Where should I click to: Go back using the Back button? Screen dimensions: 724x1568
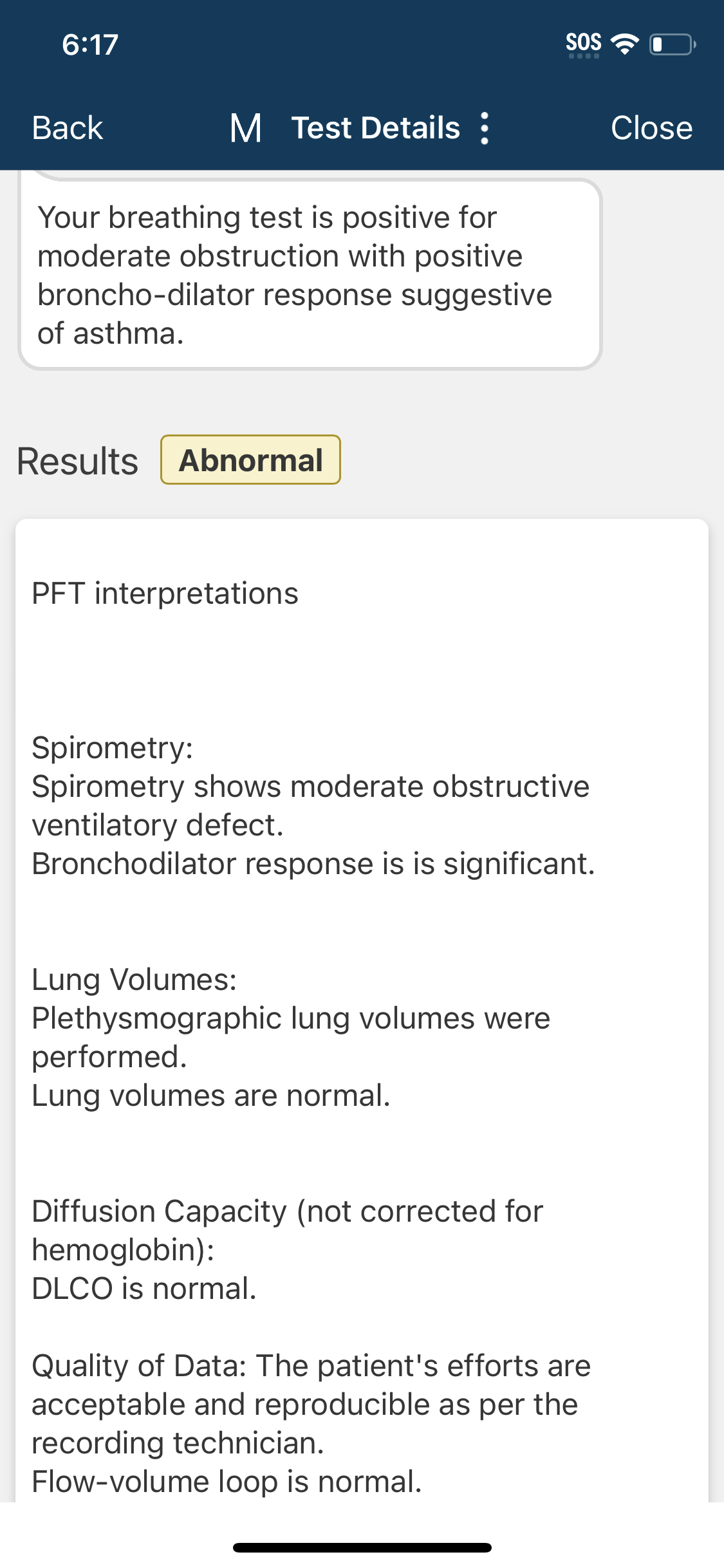(68, 128)
